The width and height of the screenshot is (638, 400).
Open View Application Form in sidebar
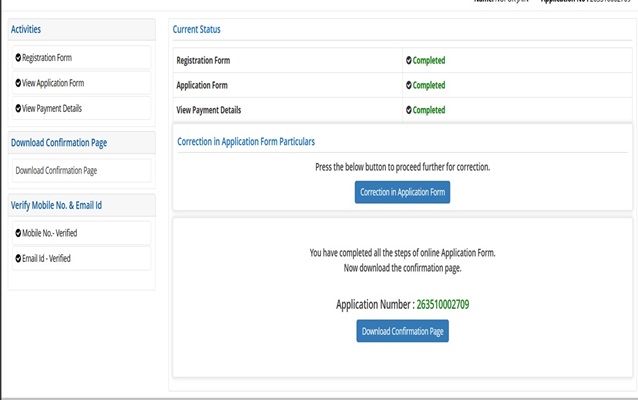click(55, 83)
